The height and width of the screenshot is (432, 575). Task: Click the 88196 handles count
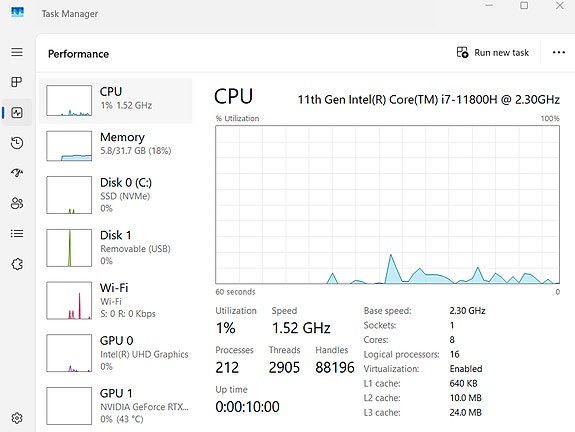tap(335, 367)
